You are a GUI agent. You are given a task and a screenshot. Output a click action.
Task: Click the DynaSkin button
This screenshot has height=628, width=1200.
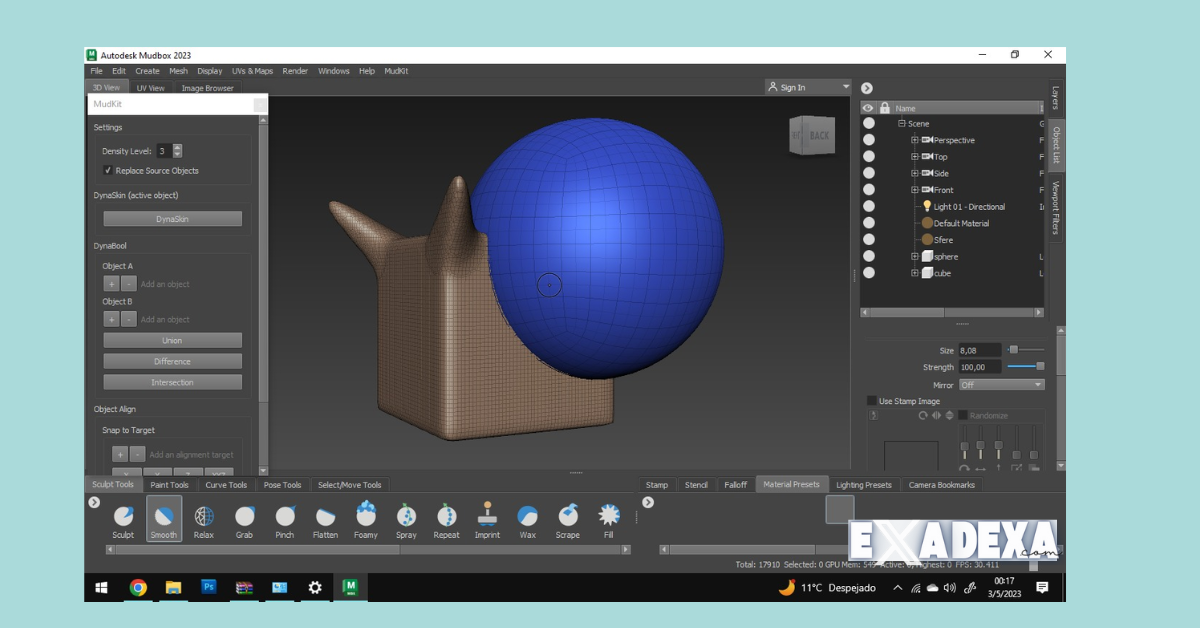[172, 218]
